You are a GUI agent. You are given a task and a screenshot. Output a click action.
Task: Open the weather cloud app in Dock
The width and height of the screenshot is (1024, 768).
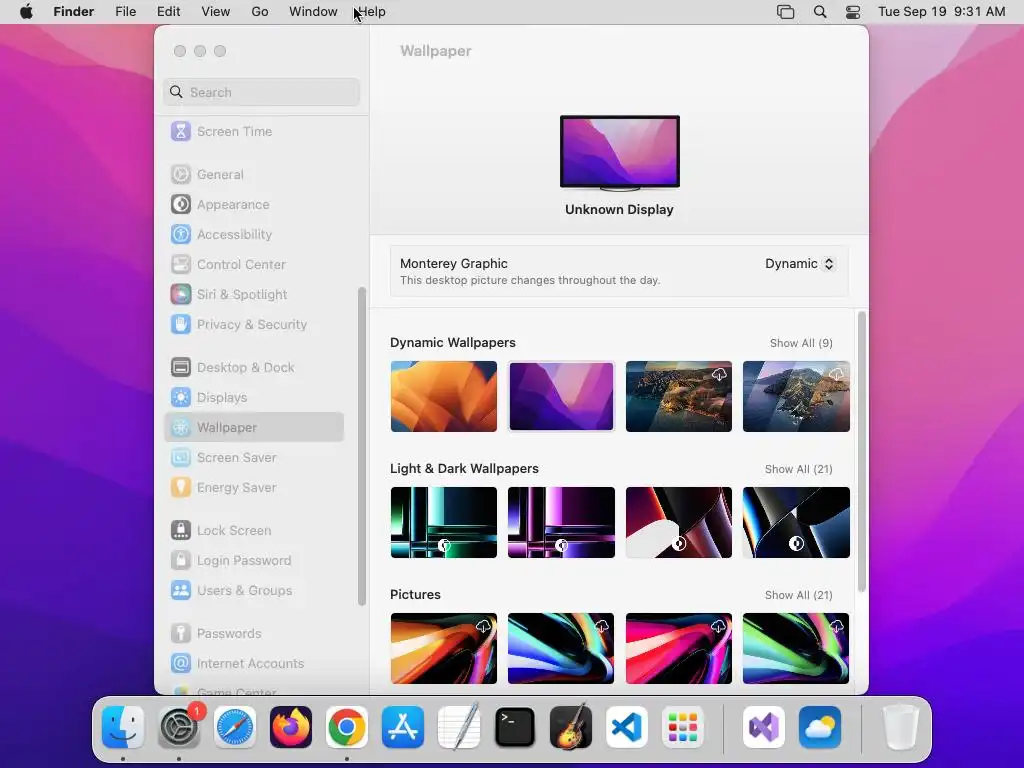coord(820,727)
